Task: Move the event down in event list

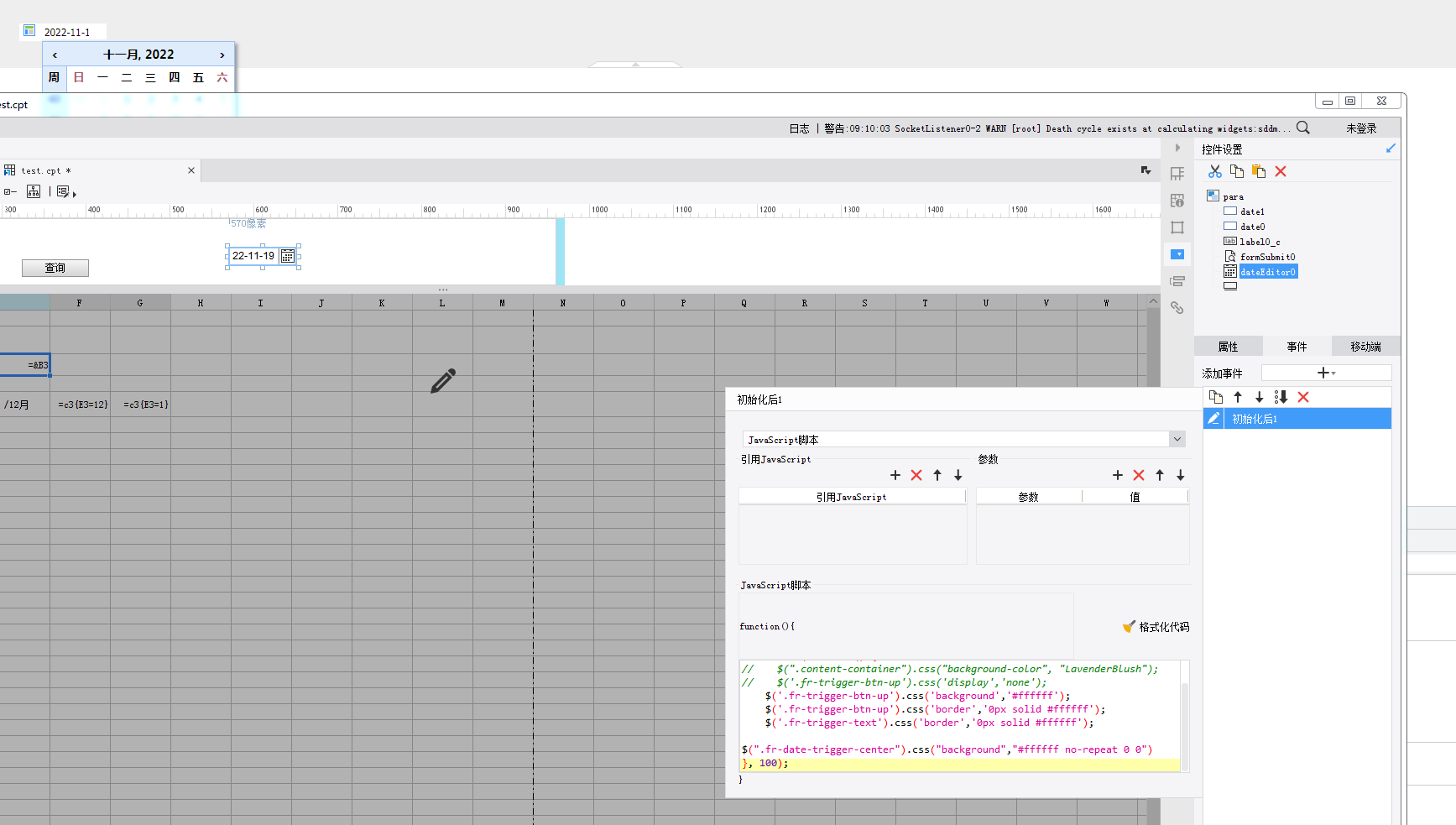Action: click(1259, 397)
